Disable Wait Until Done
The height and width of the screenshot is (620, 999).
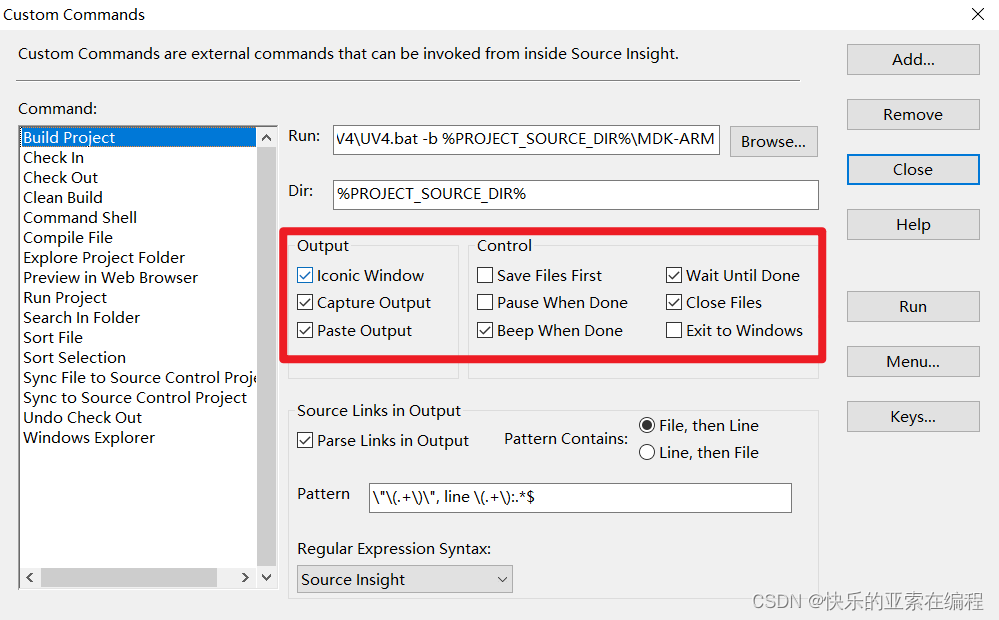(674, 275)
